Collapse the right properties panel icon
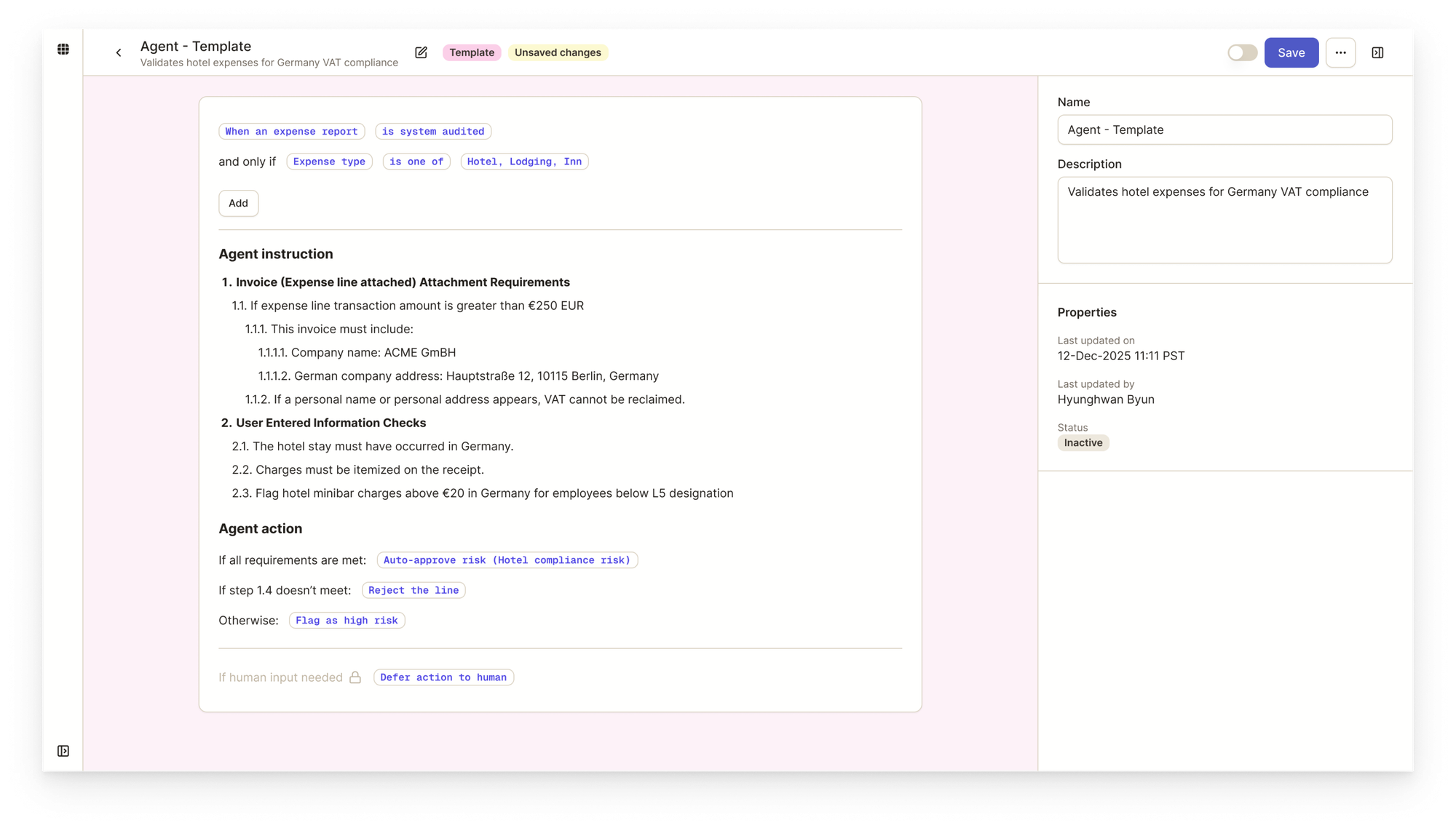This screenshot has height=828, width=1456. [1377, 52]
